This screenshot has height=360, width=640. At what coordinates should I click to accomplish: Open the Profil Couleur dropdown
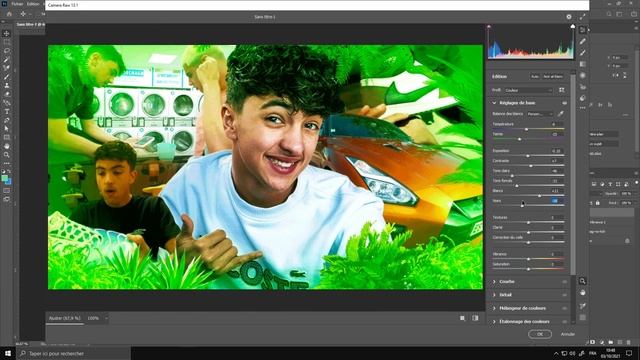(529, 90)
